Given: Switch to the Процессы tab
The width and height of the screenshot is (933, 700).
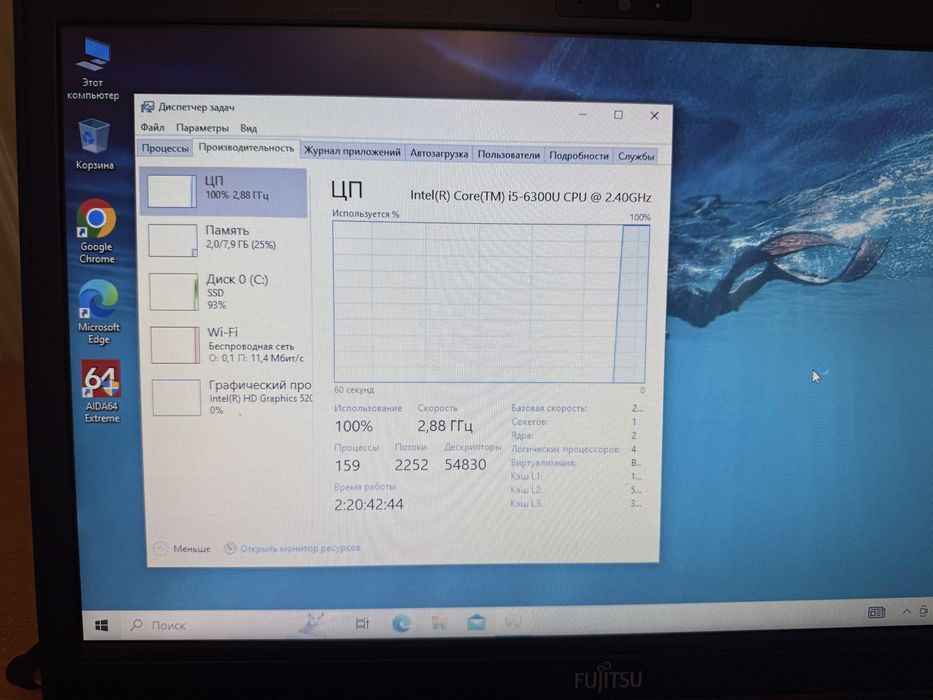Looking at the screenshot, I should pyautogui.click(x=165, y=148).
